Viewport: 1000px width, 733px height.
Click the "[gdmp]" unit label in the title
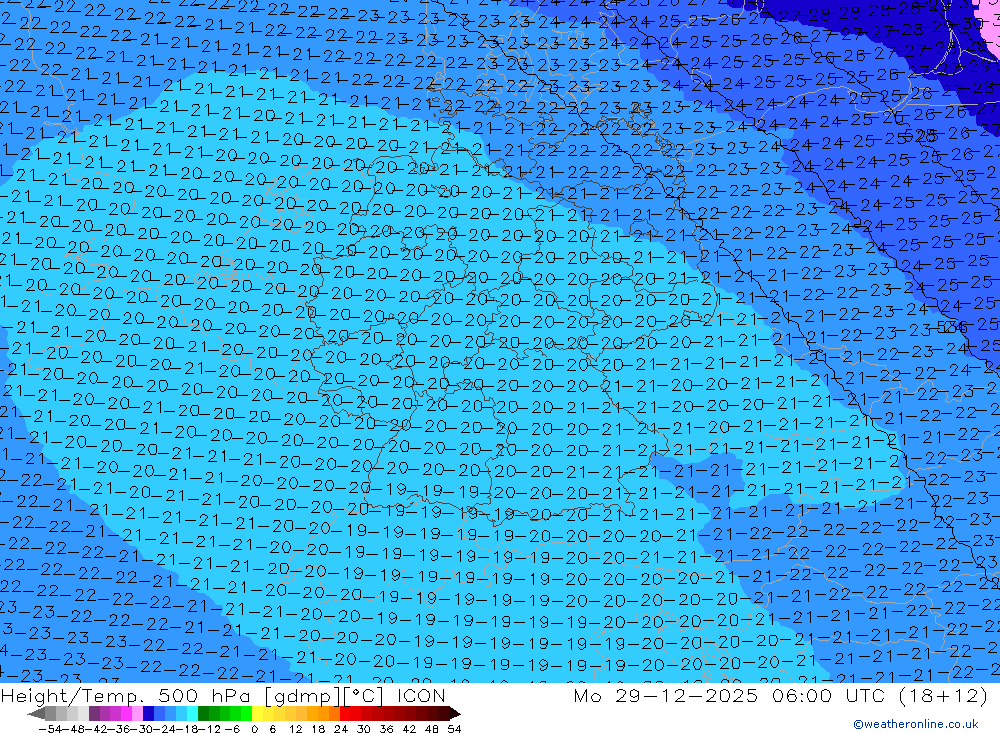304,696
